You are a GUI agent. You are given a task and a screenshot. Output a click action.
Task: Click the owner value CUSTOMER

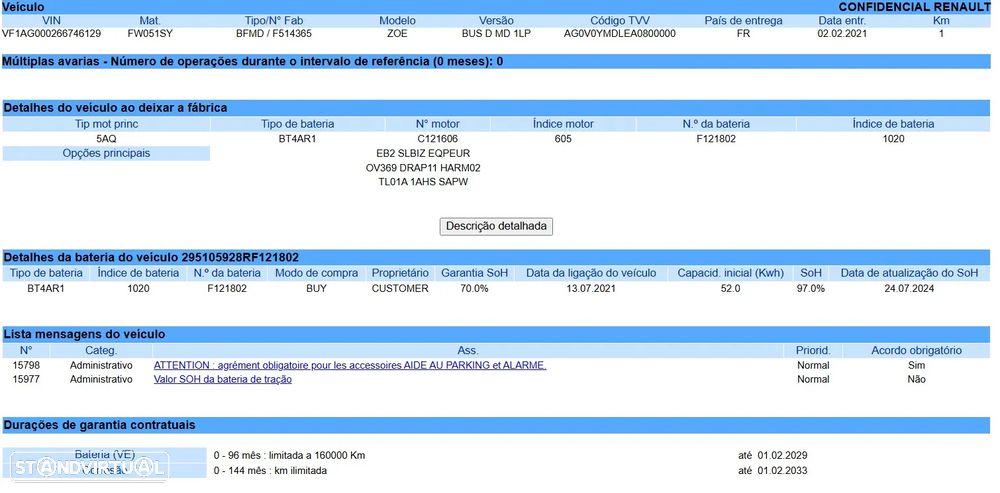(401, 288)
